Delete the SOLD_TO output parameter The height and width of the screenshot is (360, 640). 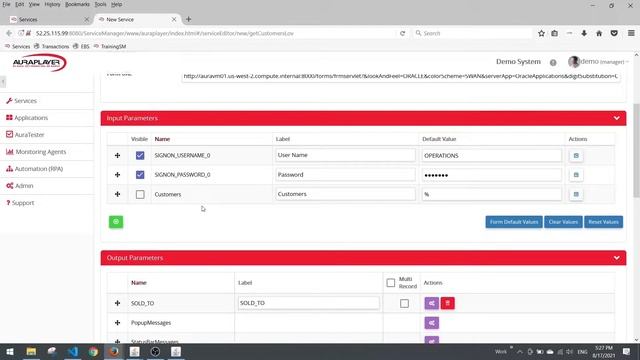pos(448,303)
